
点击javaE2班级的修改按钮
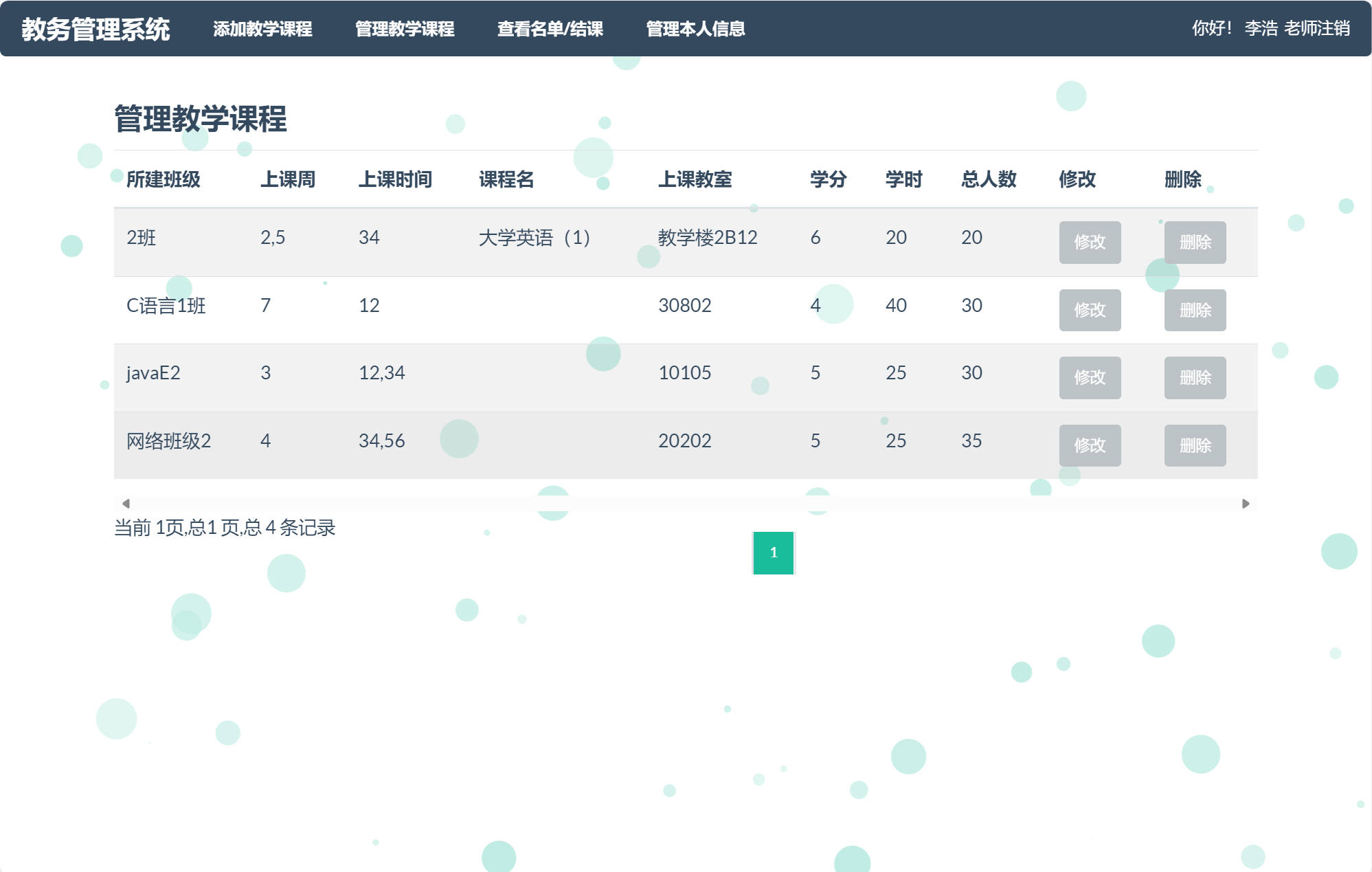[1090, 378]
